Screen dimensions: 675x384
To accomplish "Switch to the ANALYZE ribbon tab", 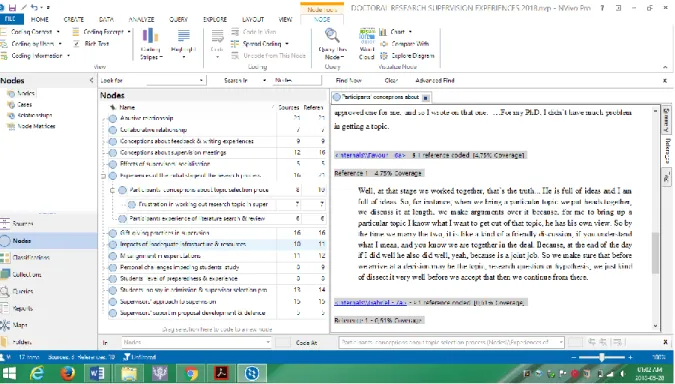I will coord(141,19).
